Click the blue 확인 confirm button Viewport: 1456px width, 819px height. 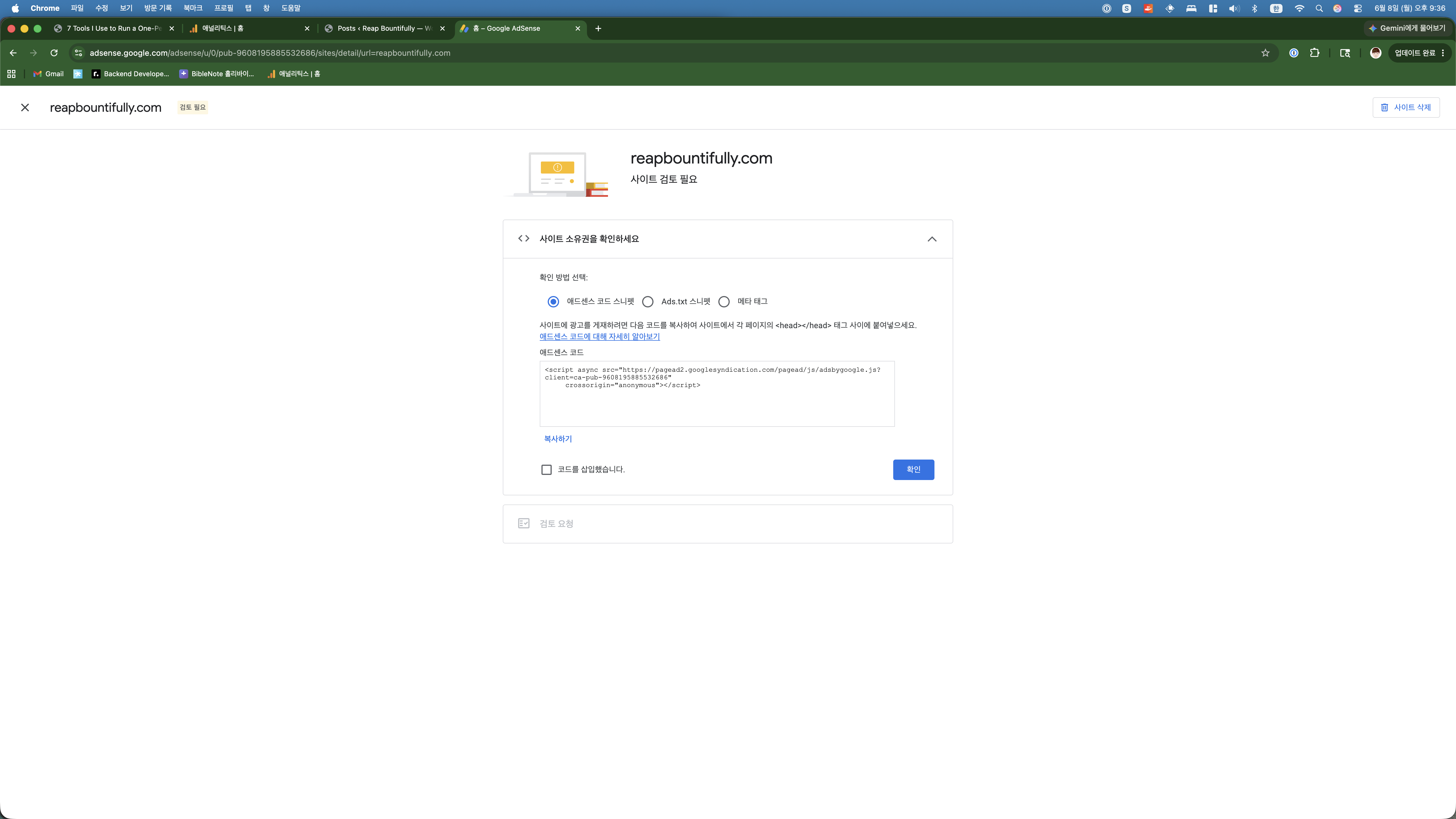click(x=913, y=470)
